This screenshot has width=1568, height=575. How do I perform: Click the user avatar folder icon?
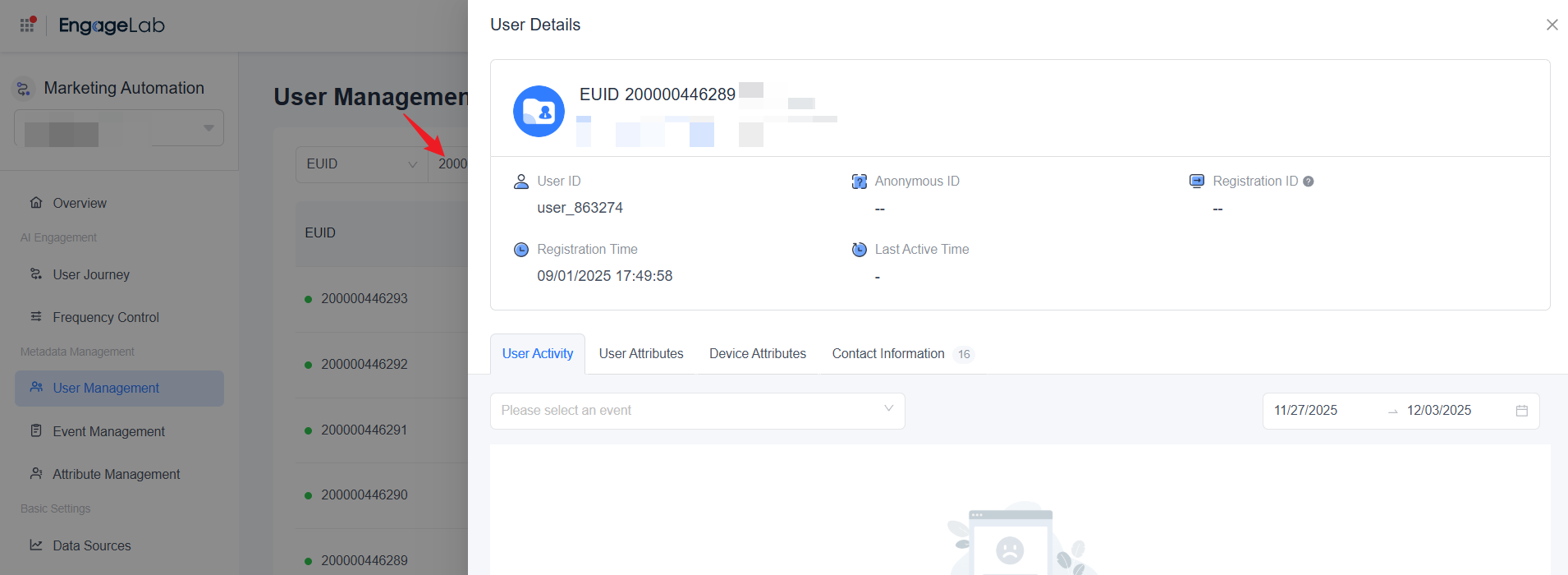[539, 111]
